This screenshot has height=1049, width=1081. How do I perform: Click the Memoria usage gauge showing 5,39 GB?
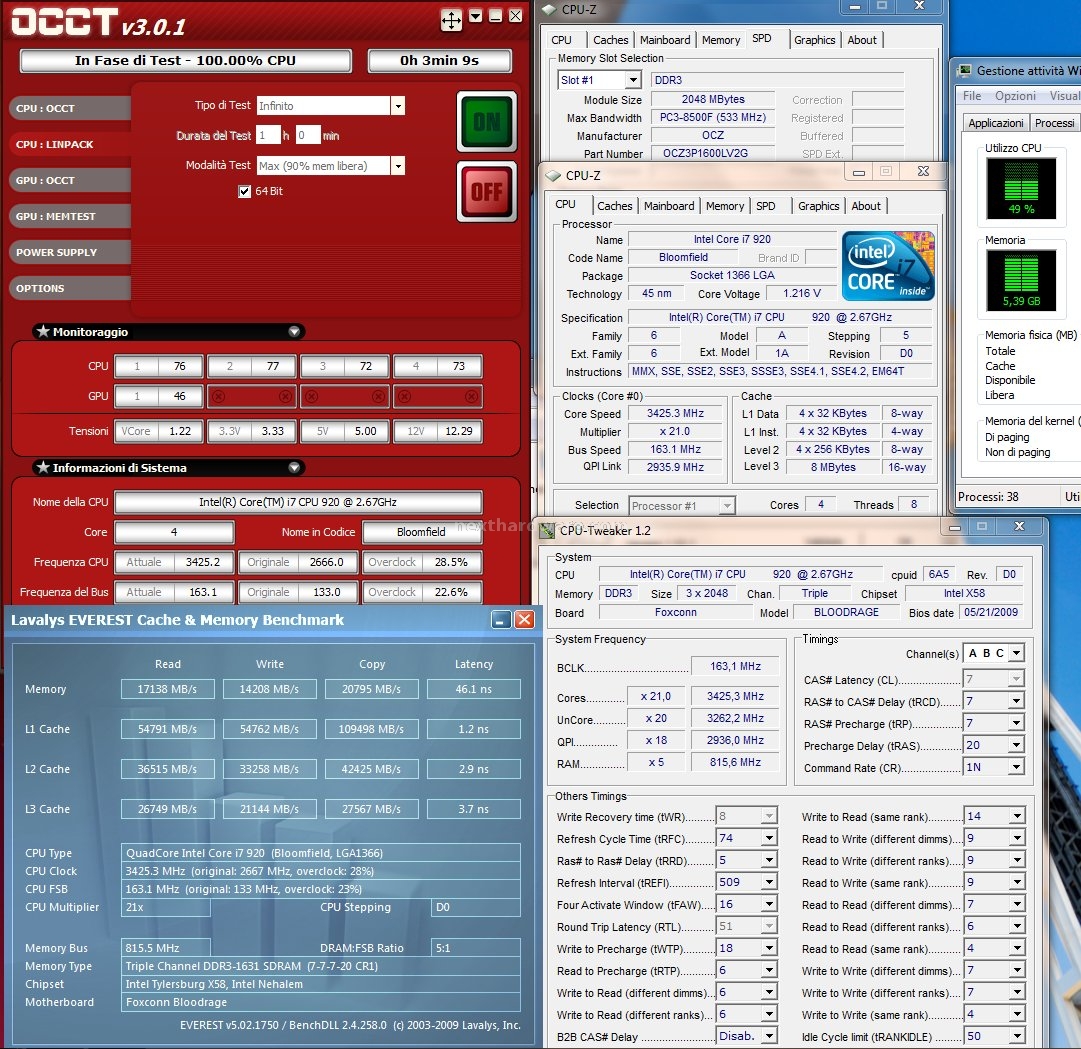click(1021, 280)
